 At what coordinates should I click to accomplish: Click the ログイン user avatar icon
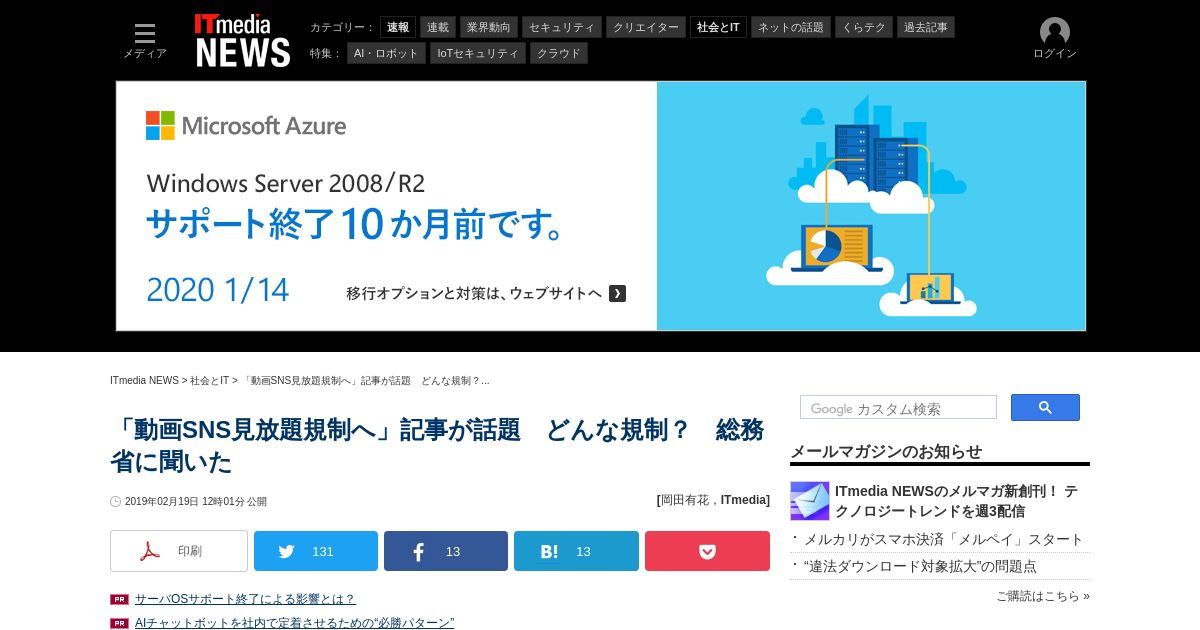tap(1055, 32)
